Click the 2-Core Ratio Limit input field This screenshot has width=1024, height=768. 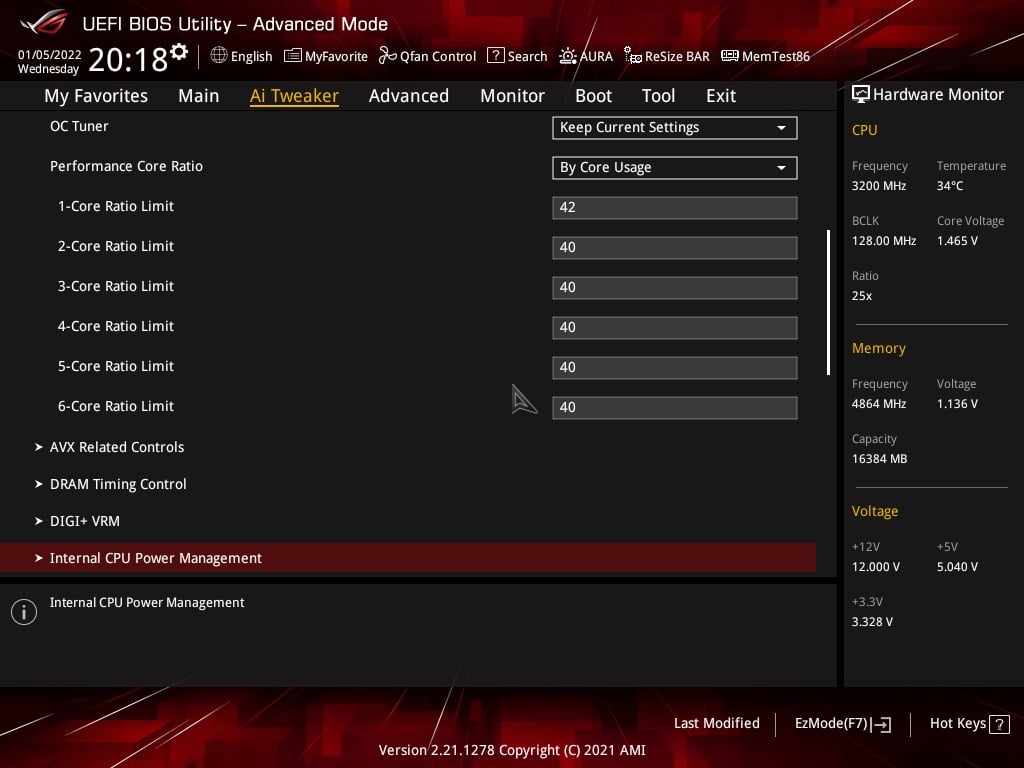674,247
